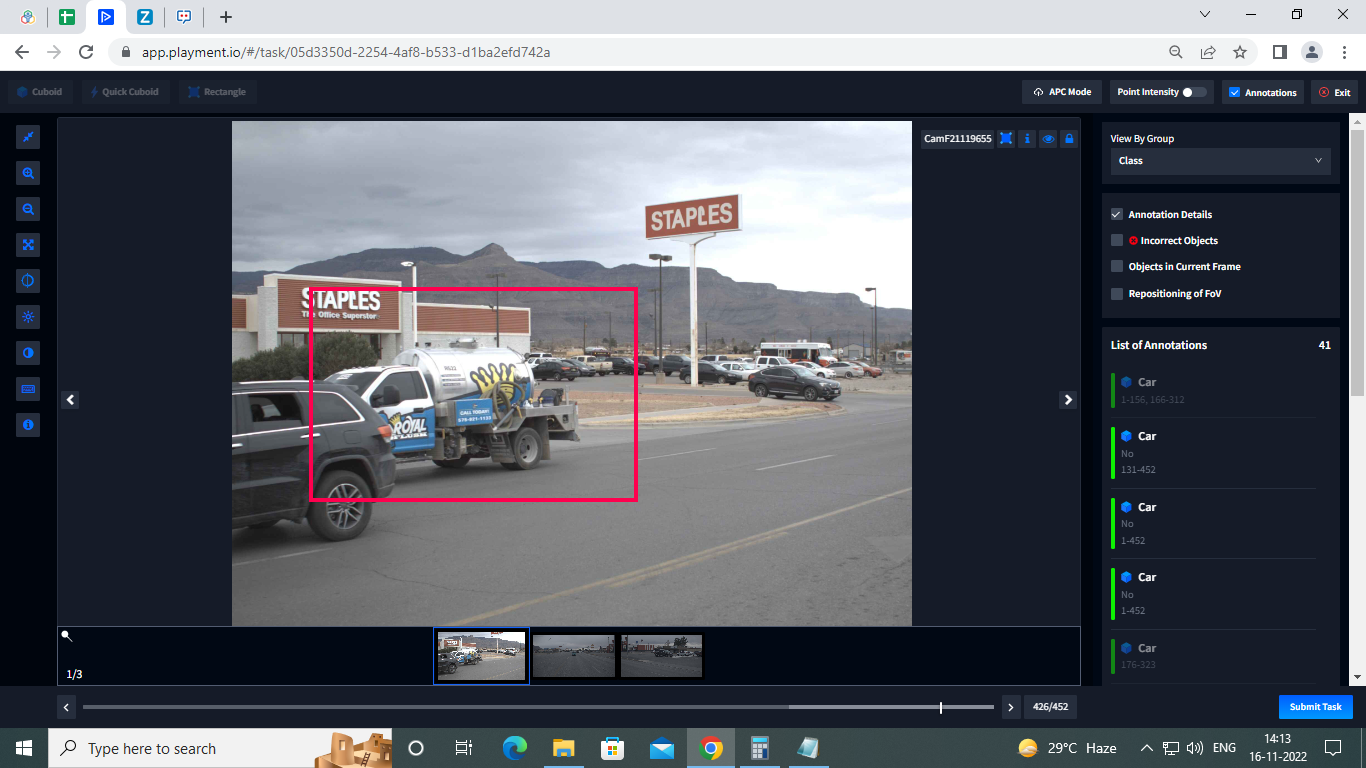Open camera info icon beside CamF21119655
This screenshot has width=1366, height=768.
point(1027,139)
